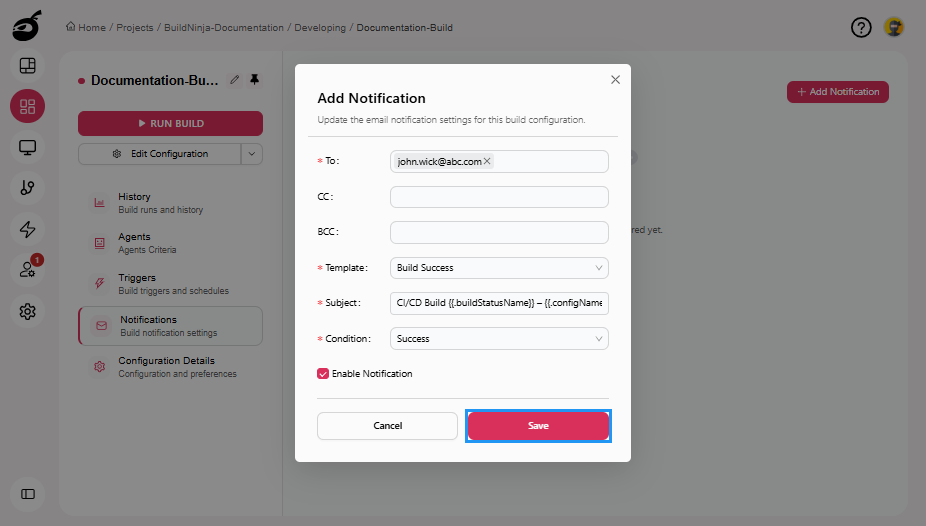Go to Developing breadcrumb link
Screen dimensions: 926x526
[x=320, y=28]
